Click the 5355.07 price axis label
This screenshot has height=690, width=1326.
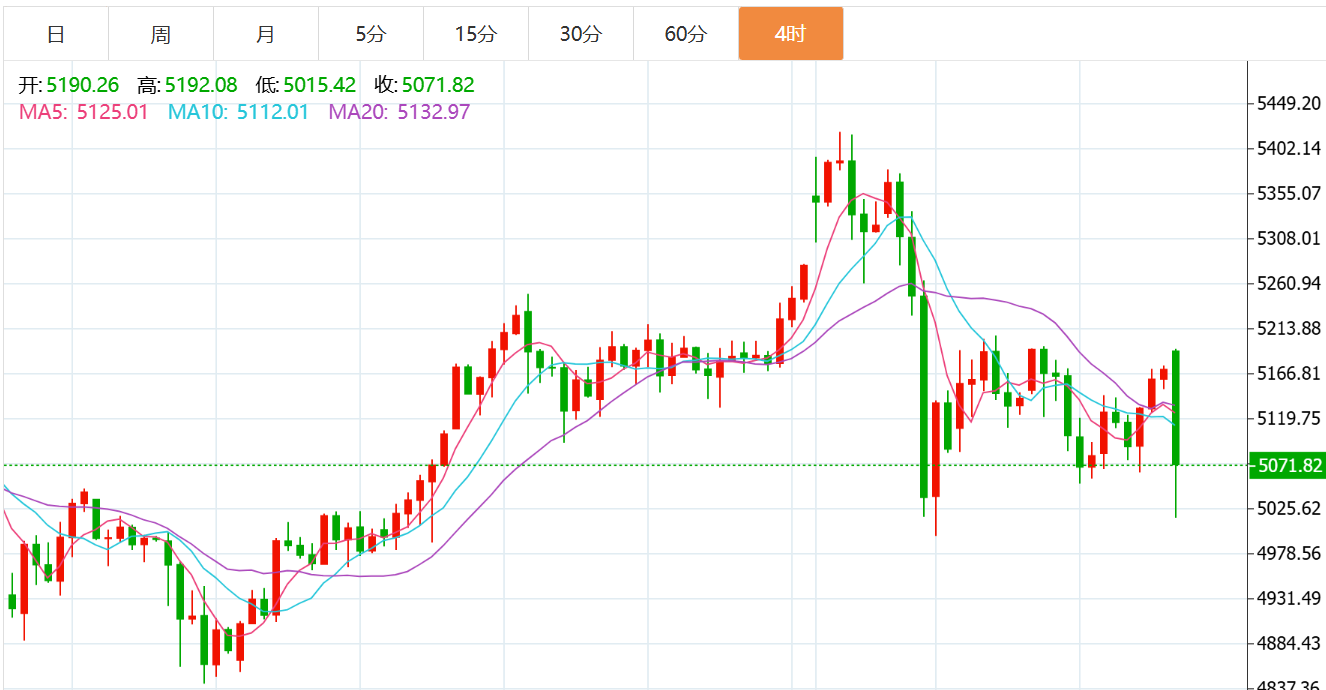pyautogui.click(x=1289, y=193)
